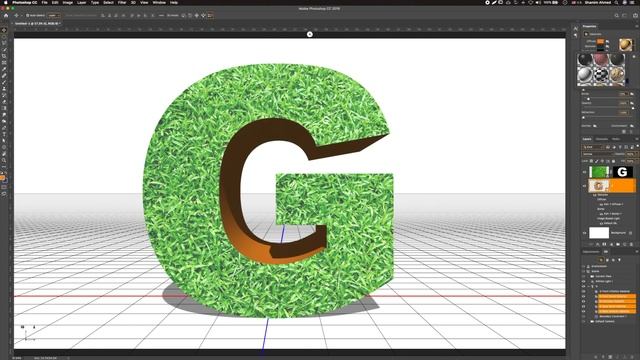Toggle the Auto-Select checkbox

tap(27, 16)
